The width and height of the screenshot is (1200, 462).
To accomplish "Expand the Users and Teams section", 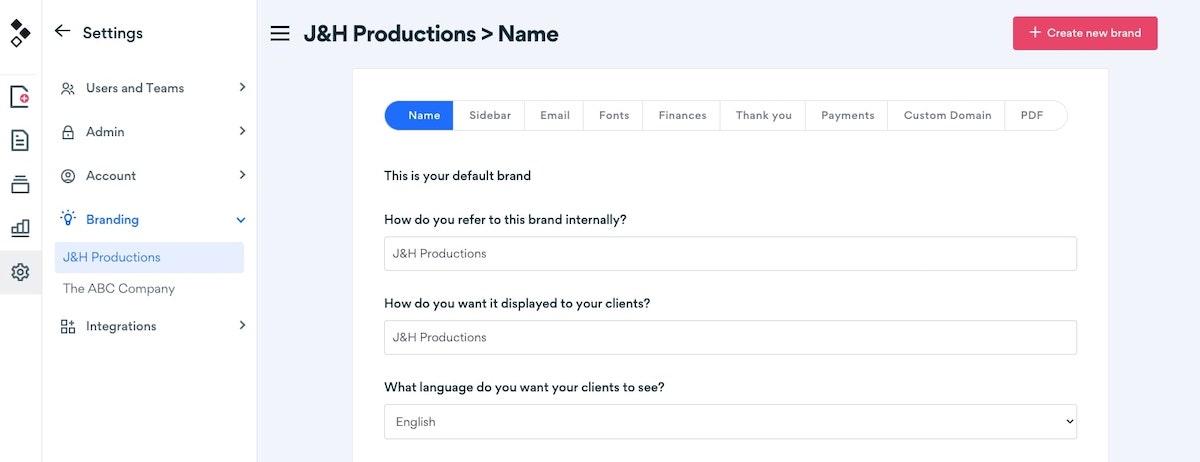I will [x=150, y=88].
